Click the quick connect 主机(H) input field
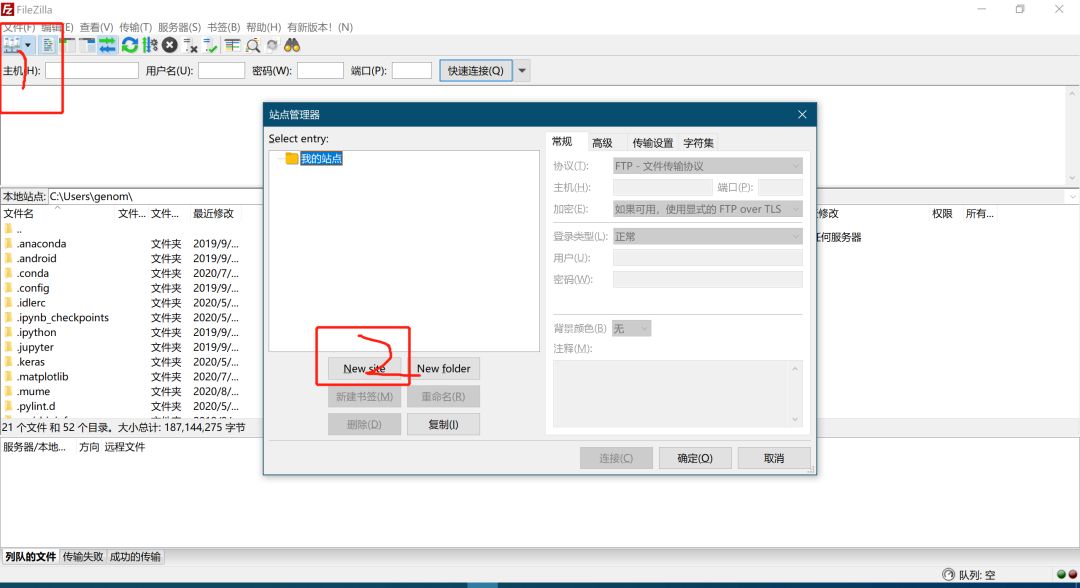This screenshot has height=588, width=1080. pos(92,70)
